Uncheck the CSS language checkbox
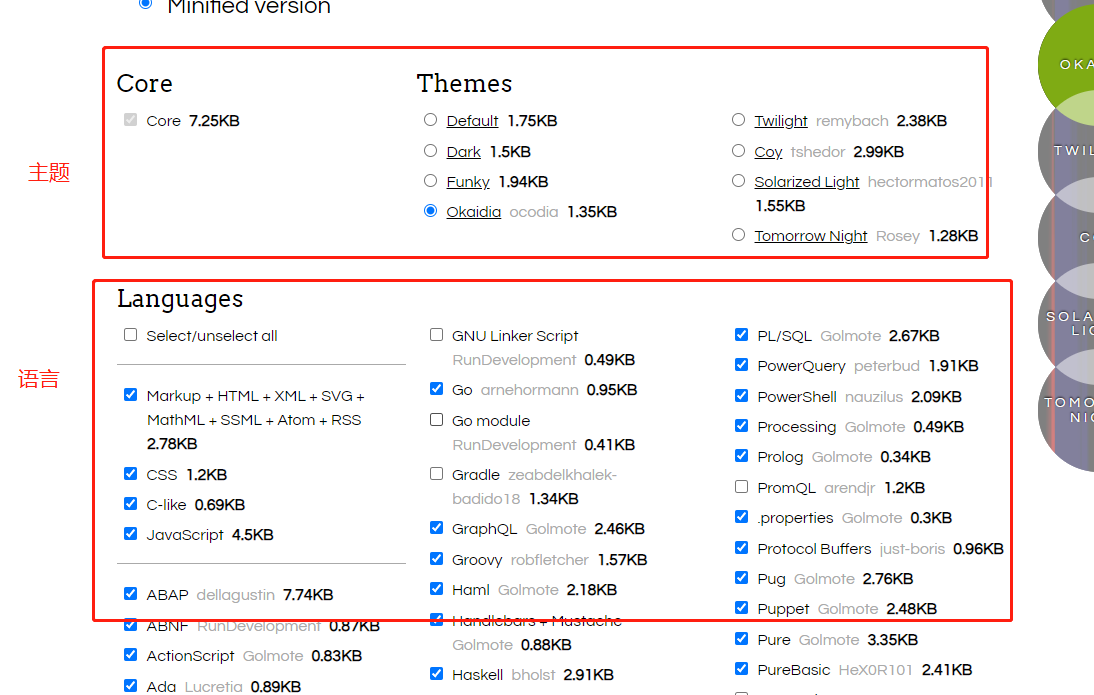 pyautogui.click(x=130, y=474)
